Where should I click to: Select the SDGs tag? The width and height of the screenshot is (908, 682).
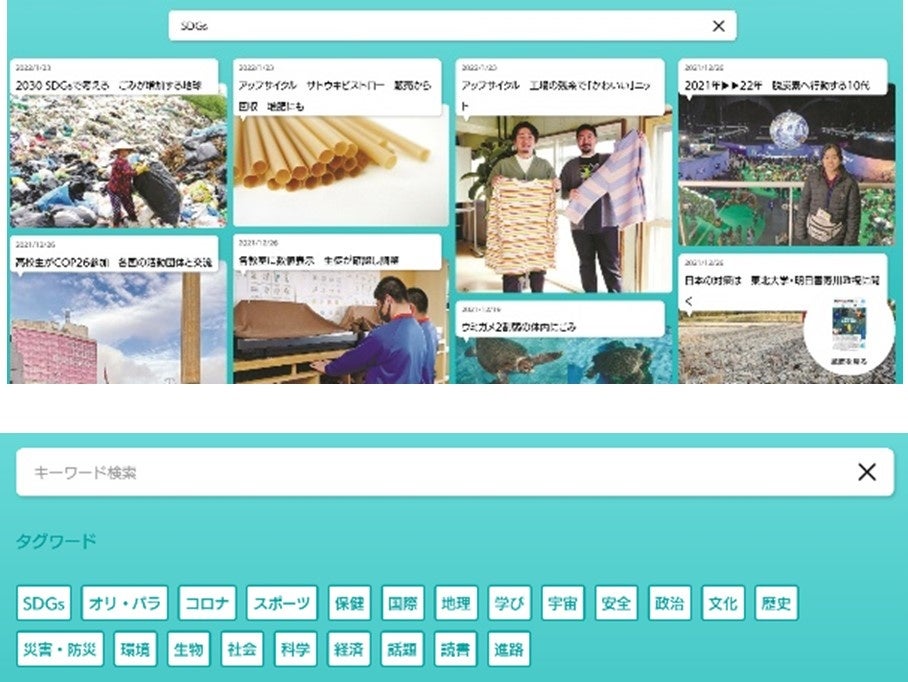pos(43,603)
